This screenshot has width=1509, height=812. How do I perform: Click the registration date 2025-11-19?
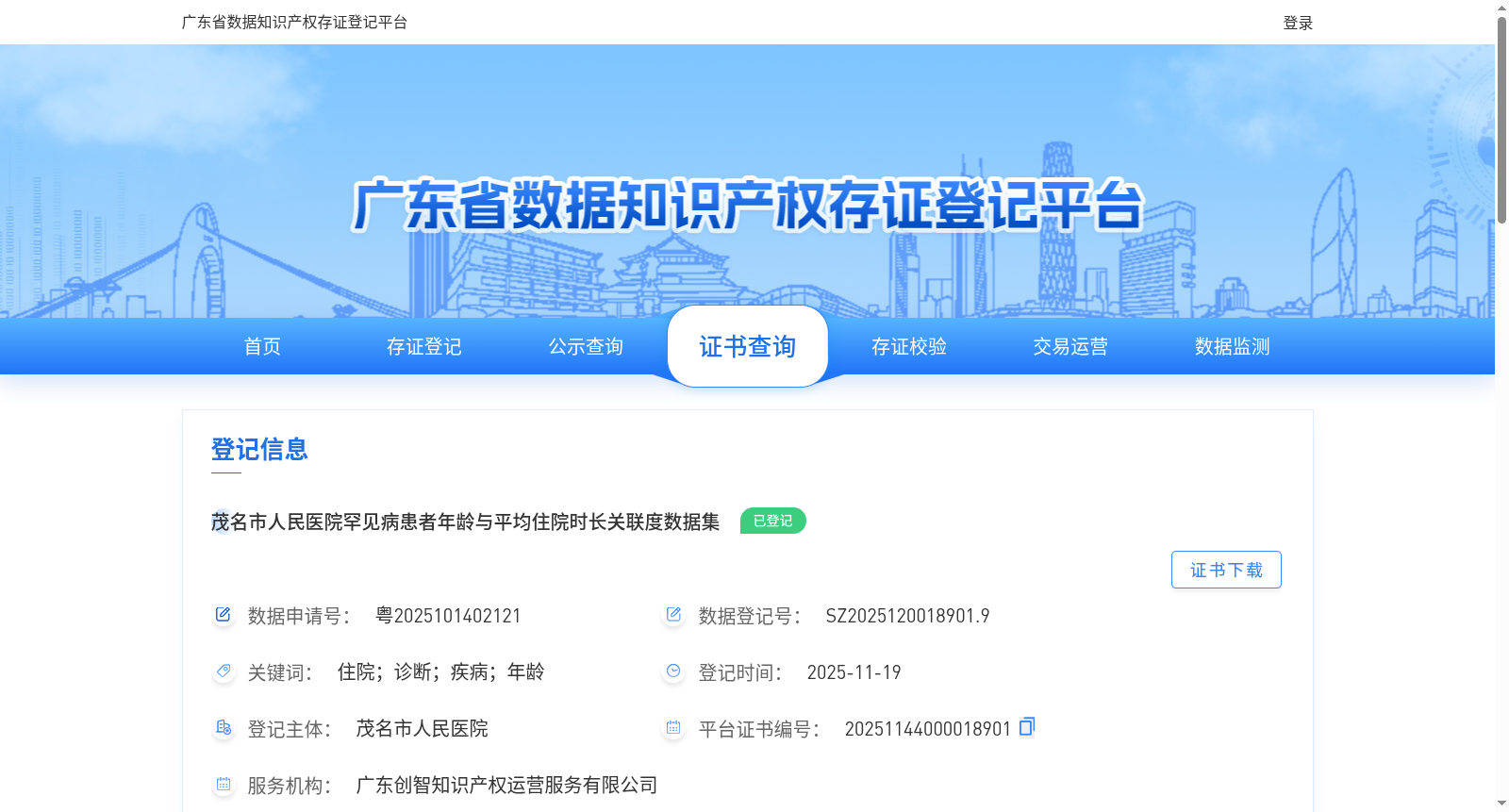click(854, 672)
